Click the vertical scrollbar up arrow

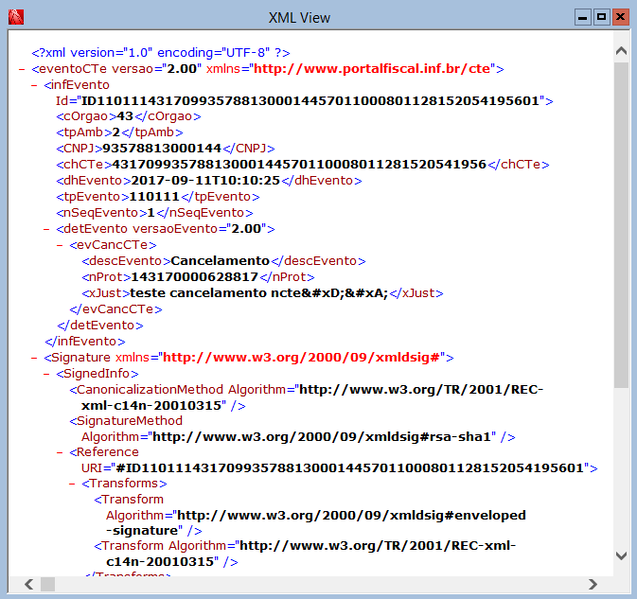click(x=621, y=51)
